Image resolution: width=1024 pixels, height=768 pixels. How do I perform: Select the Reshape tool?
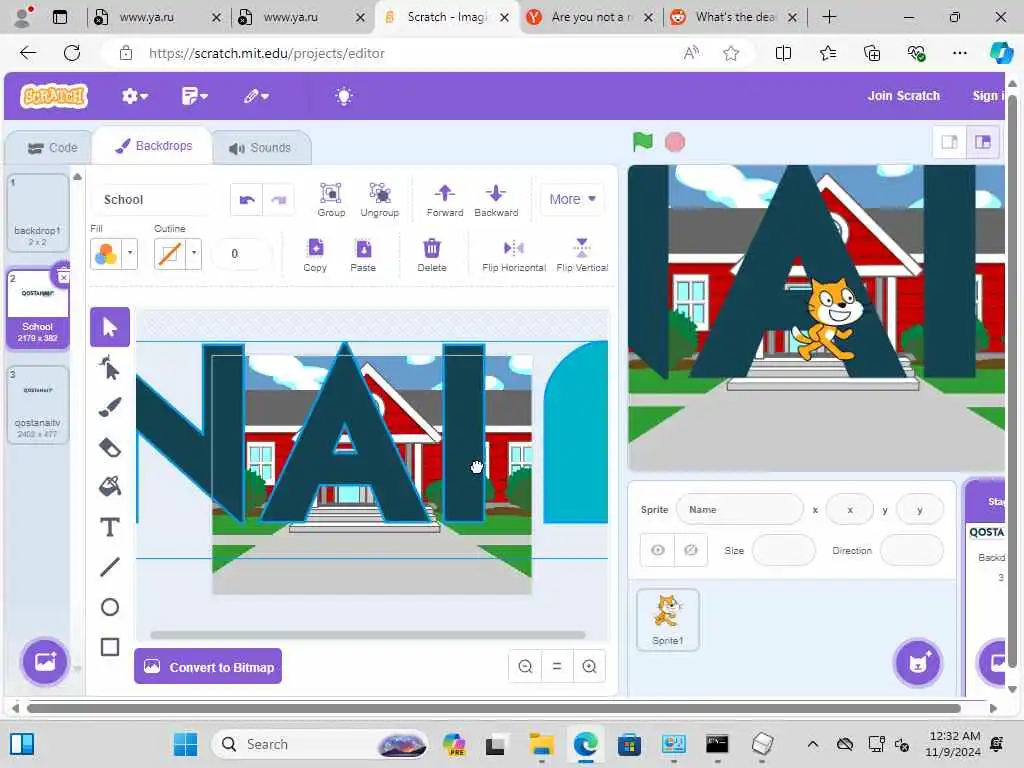[x=110, y=368]
